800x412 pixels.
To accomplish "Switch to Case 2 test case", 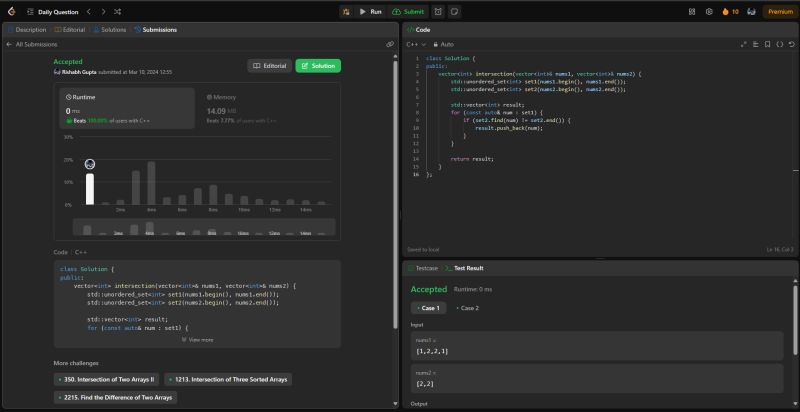I will (469, 308).
